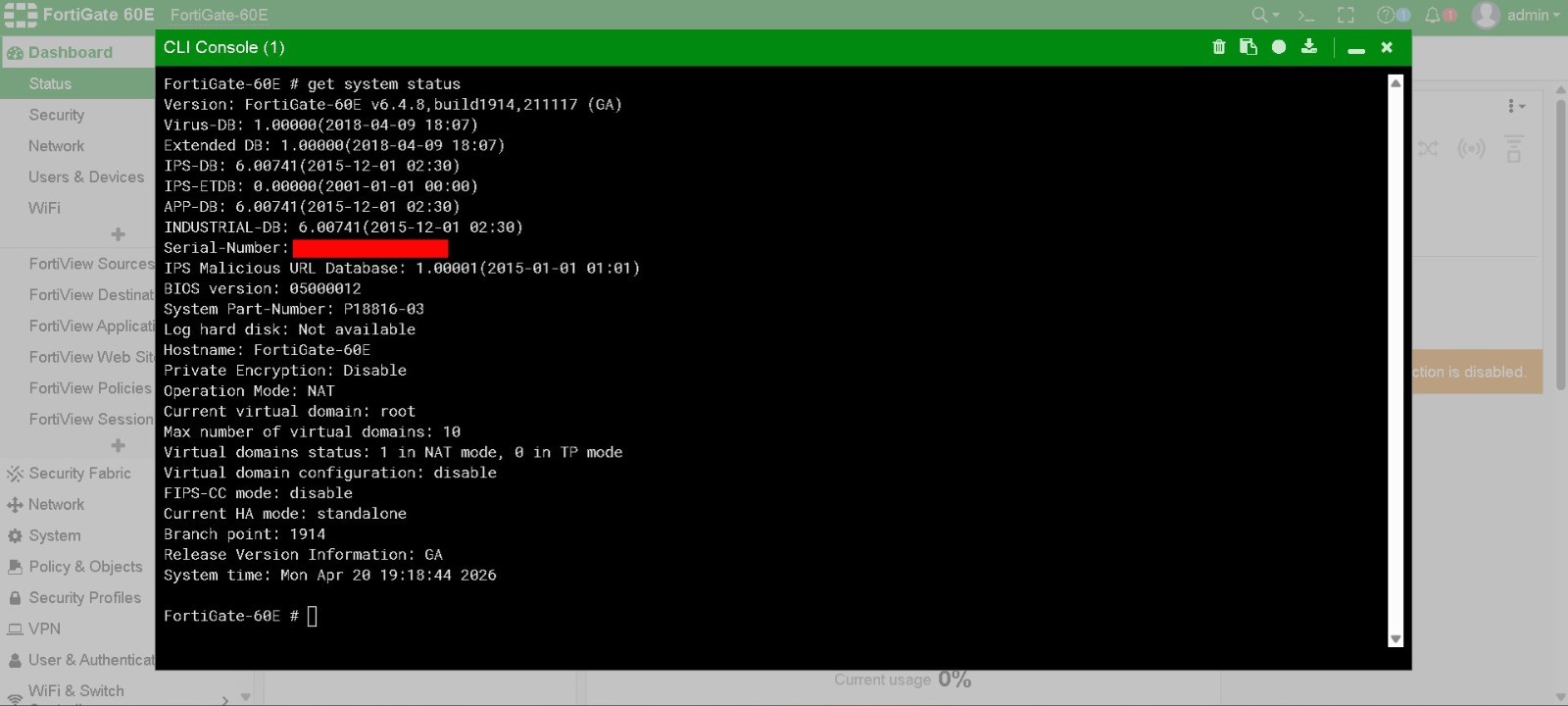Click FortiGate-60E hostname in top bar

(x=219, y=15)
